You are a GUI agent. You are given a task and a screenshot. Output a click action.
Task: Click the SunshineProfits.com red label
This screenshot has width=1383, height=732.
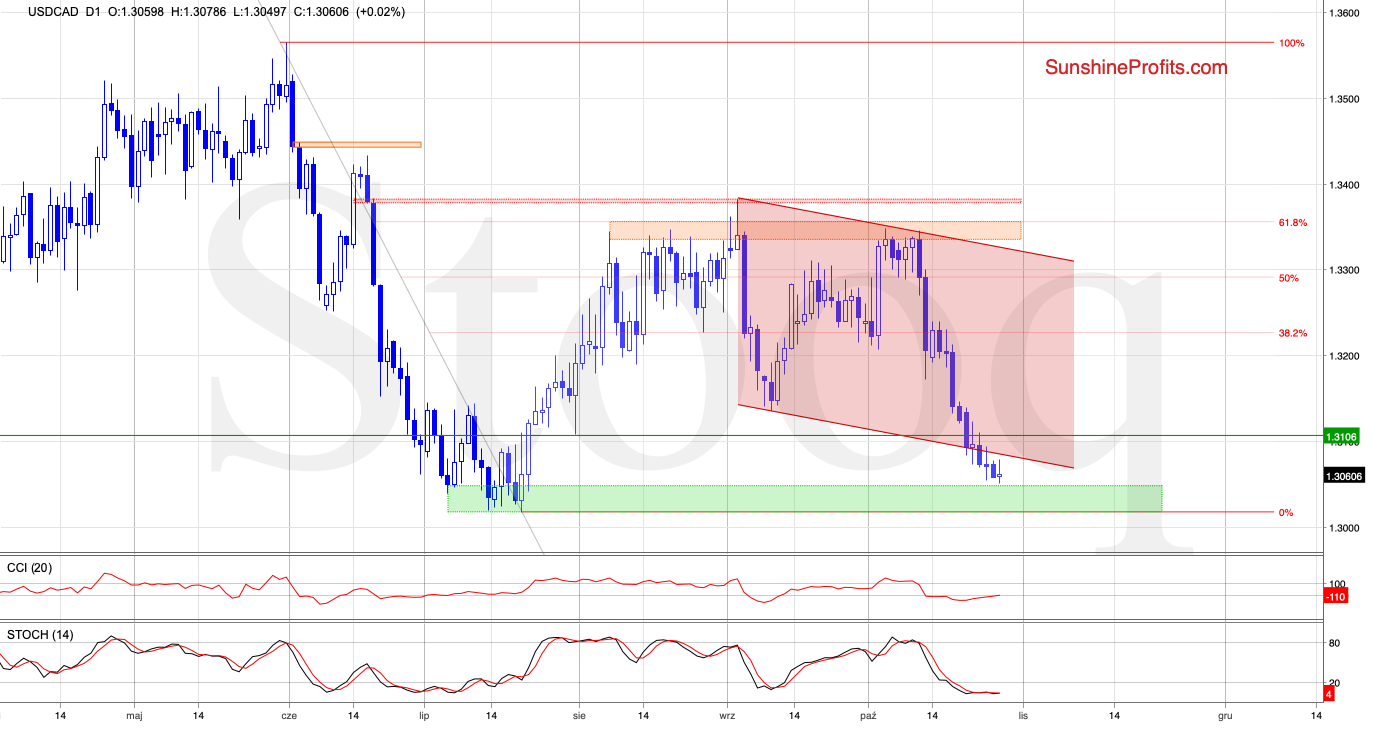click(x=1136, y=67)
